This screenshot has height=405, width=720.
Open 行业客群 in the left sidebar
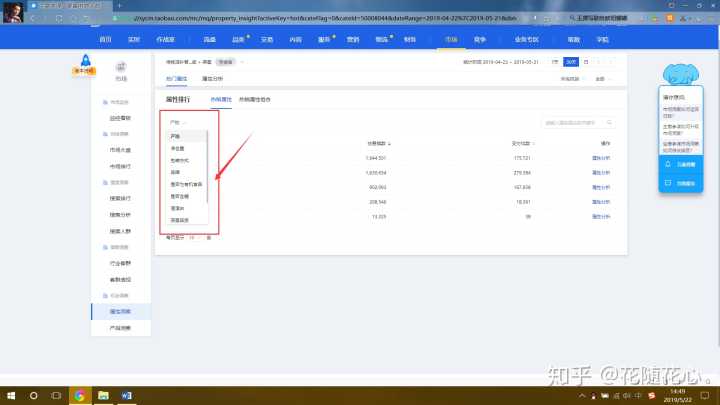[x=120, y=263]
